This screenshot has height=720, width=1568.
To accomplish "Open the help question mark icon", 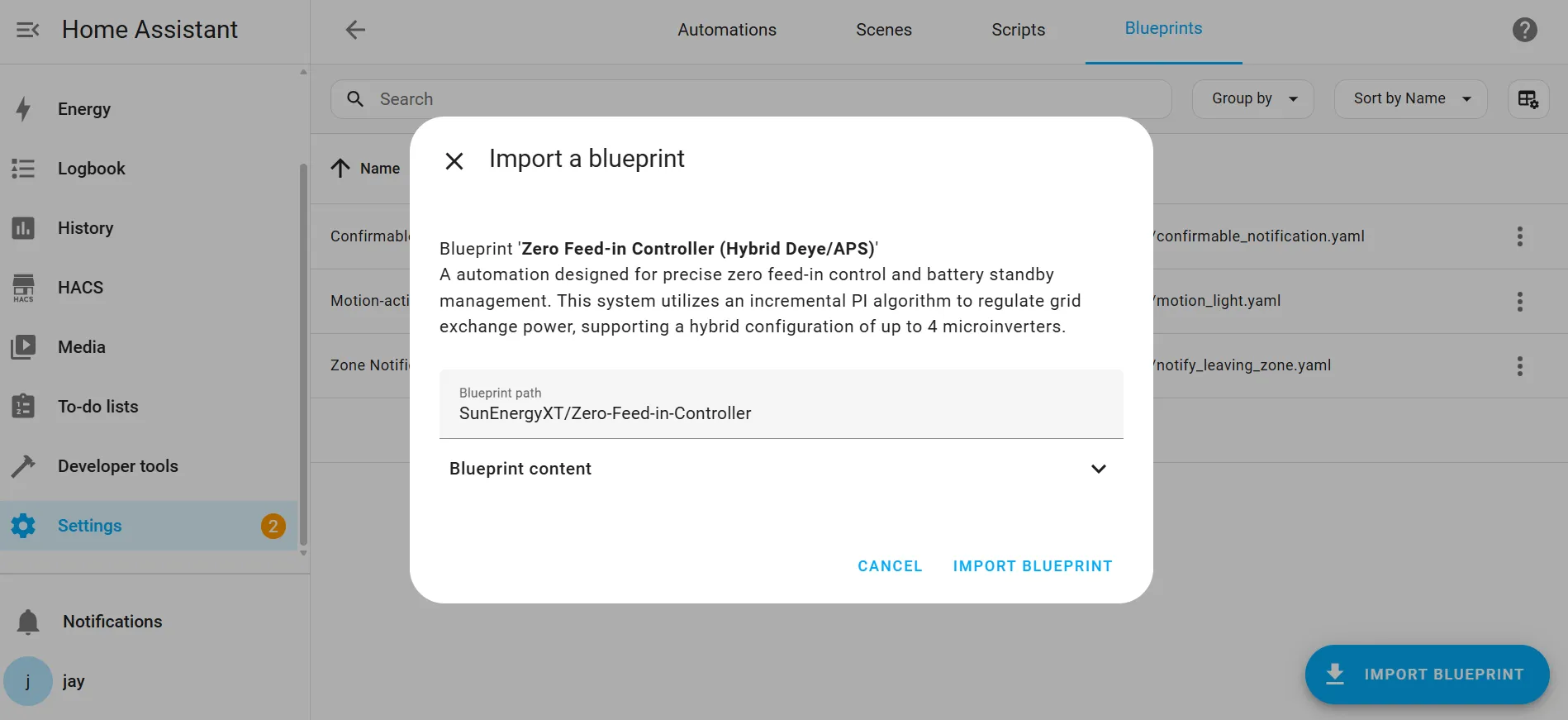I will [1524, 30].
